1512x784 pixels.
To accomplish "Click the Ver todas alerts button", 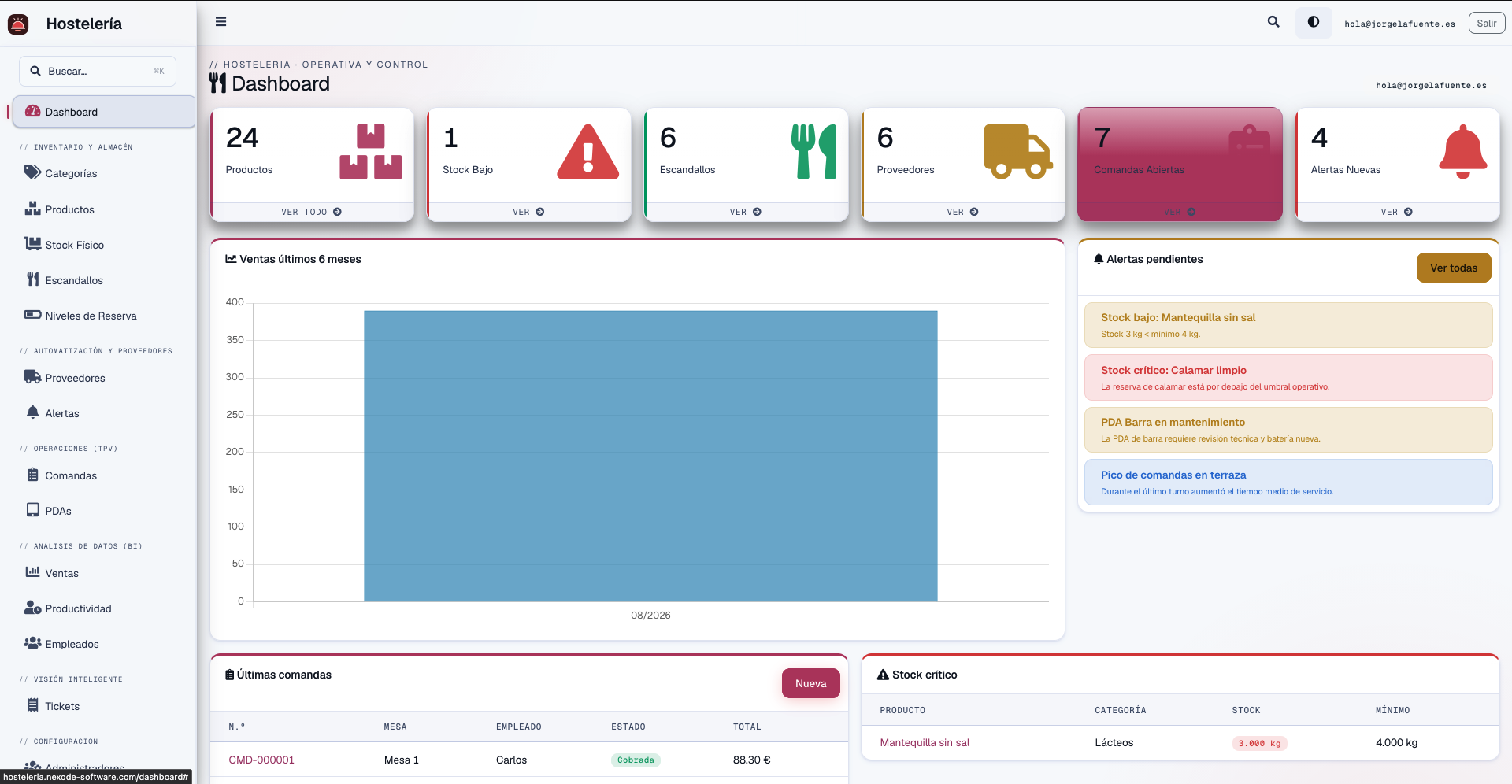I will tap(1454, 268).
